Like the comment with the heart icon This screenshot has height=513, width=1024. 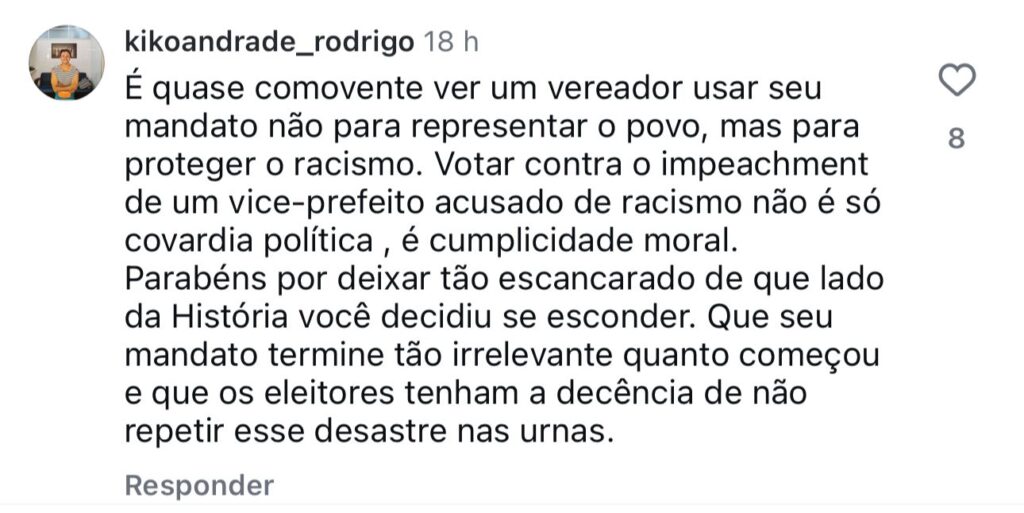pos(957,80)
